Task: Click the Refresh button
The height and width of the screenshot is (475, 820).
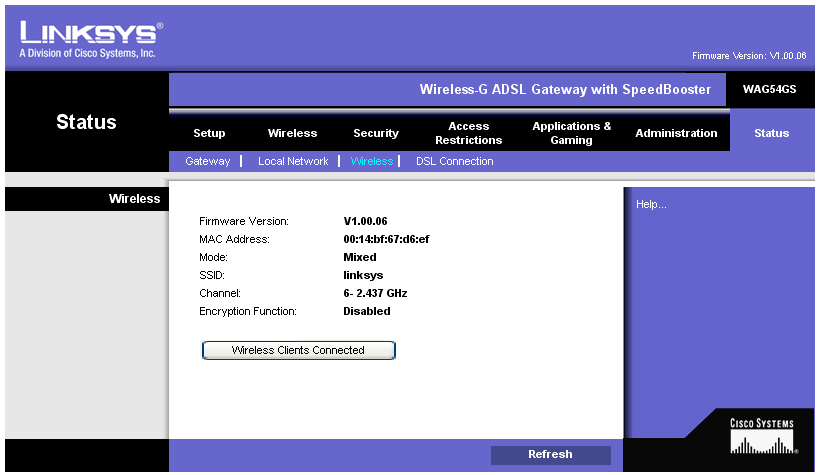Action: click(550, 455)
